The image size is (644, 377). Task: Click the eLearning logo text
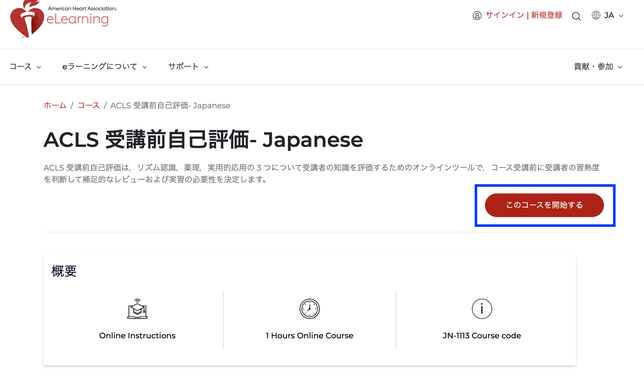[x=78, y=19]
